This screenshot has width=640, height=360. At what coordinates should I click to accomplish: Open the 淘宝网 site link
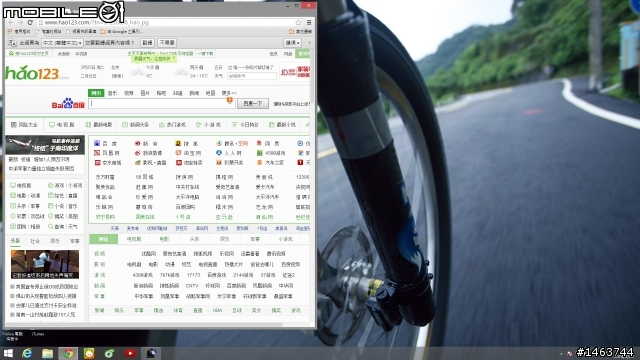pyautogui.click(x=188, y=153)
